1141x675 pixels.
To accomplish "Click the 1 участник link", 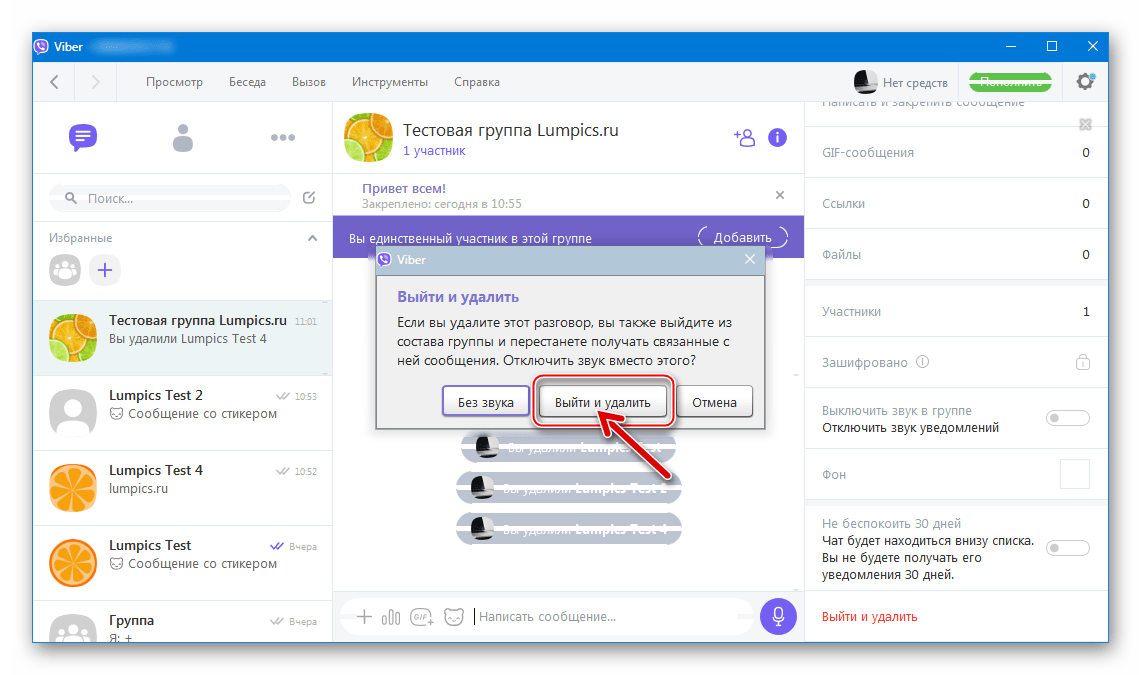I will pos(434,151).
